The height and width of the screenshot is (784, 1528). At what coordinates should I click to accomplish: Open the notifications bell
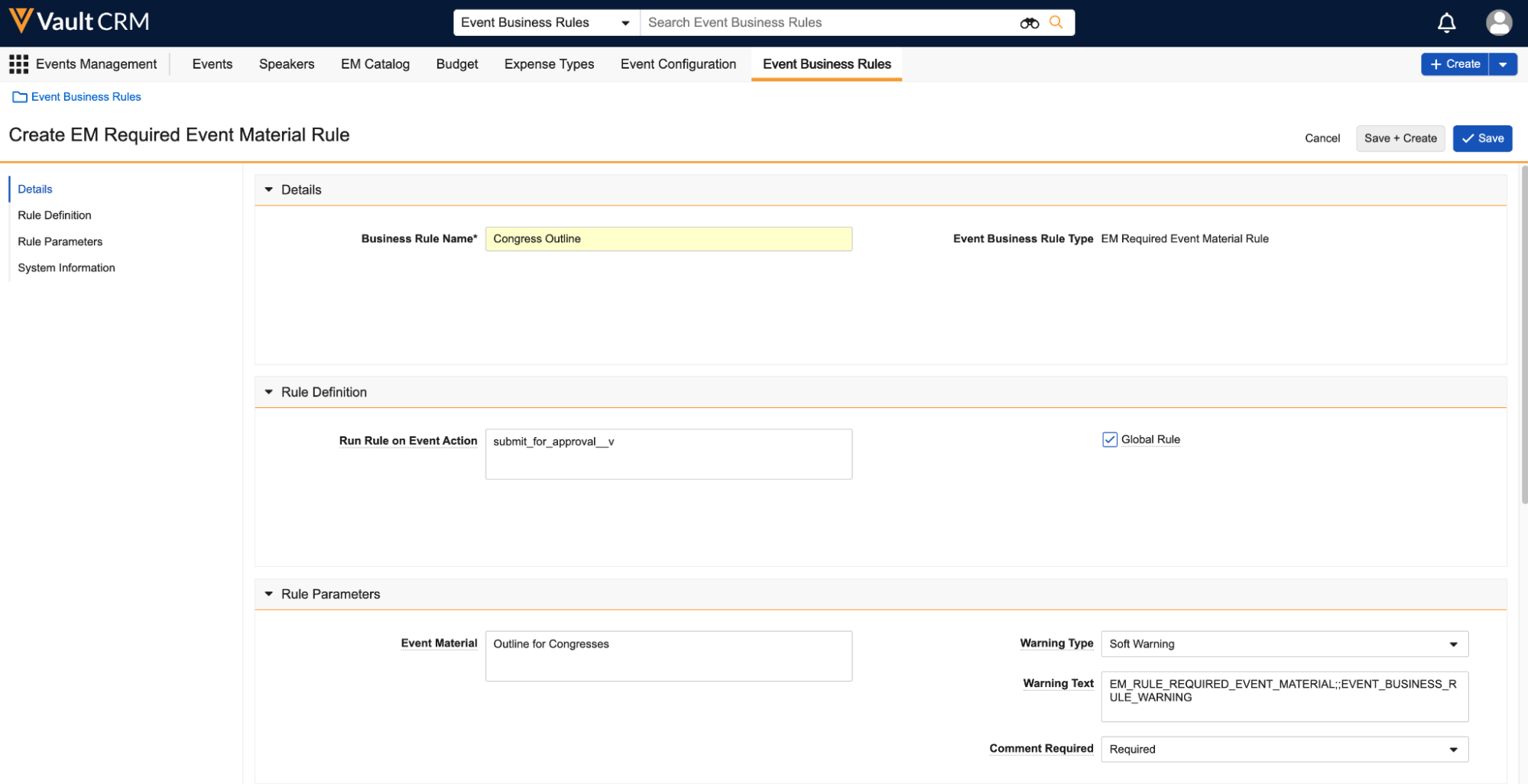(1446, 23)
